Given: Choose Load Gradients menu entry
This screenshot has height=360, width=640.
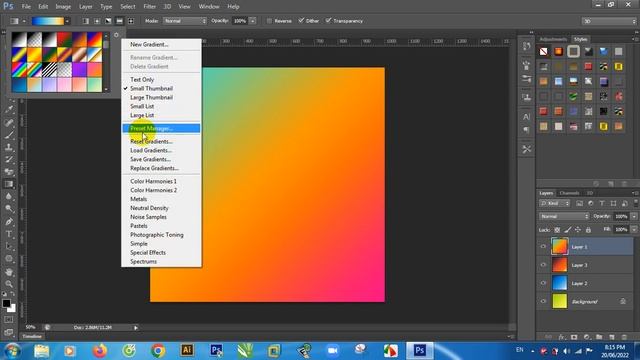Looking at the screenshot, I should tap(151, 150).
